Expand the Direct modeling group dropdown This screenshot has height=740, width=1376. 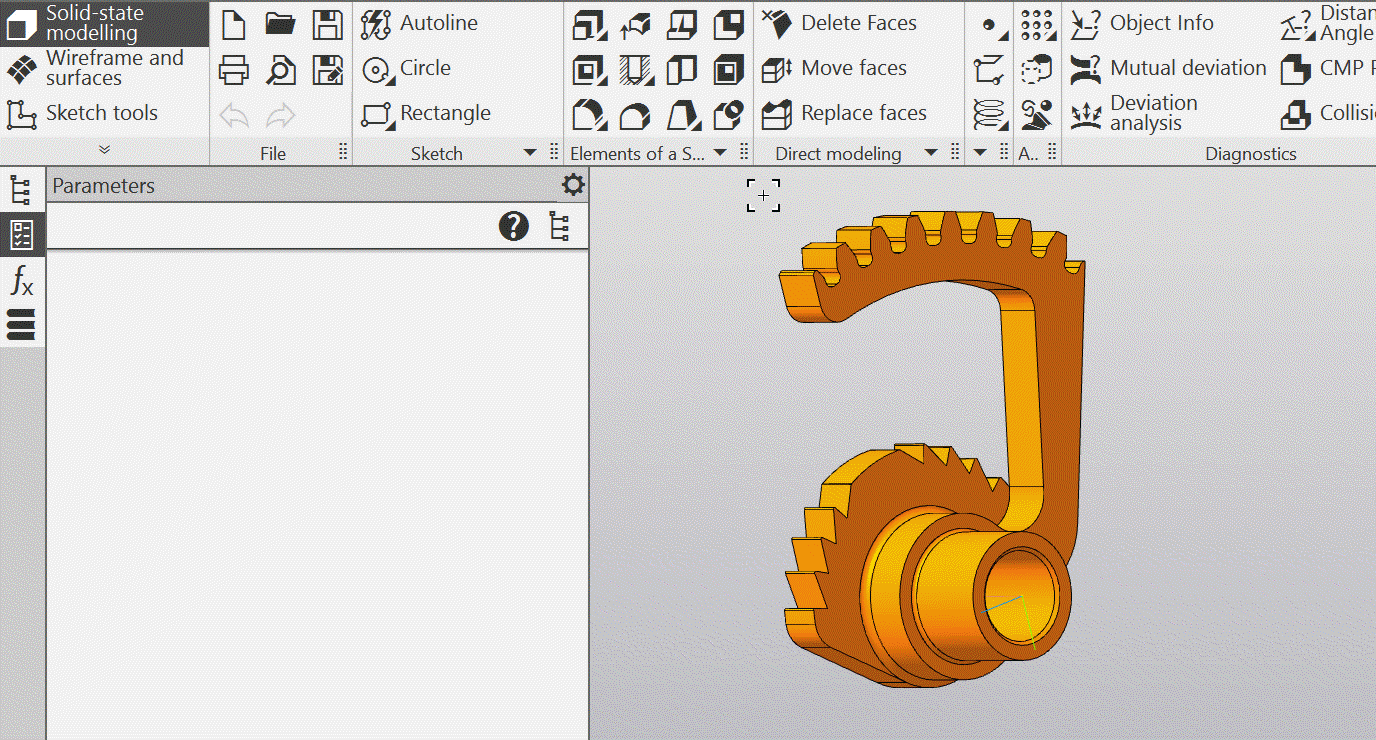point(931,153)
